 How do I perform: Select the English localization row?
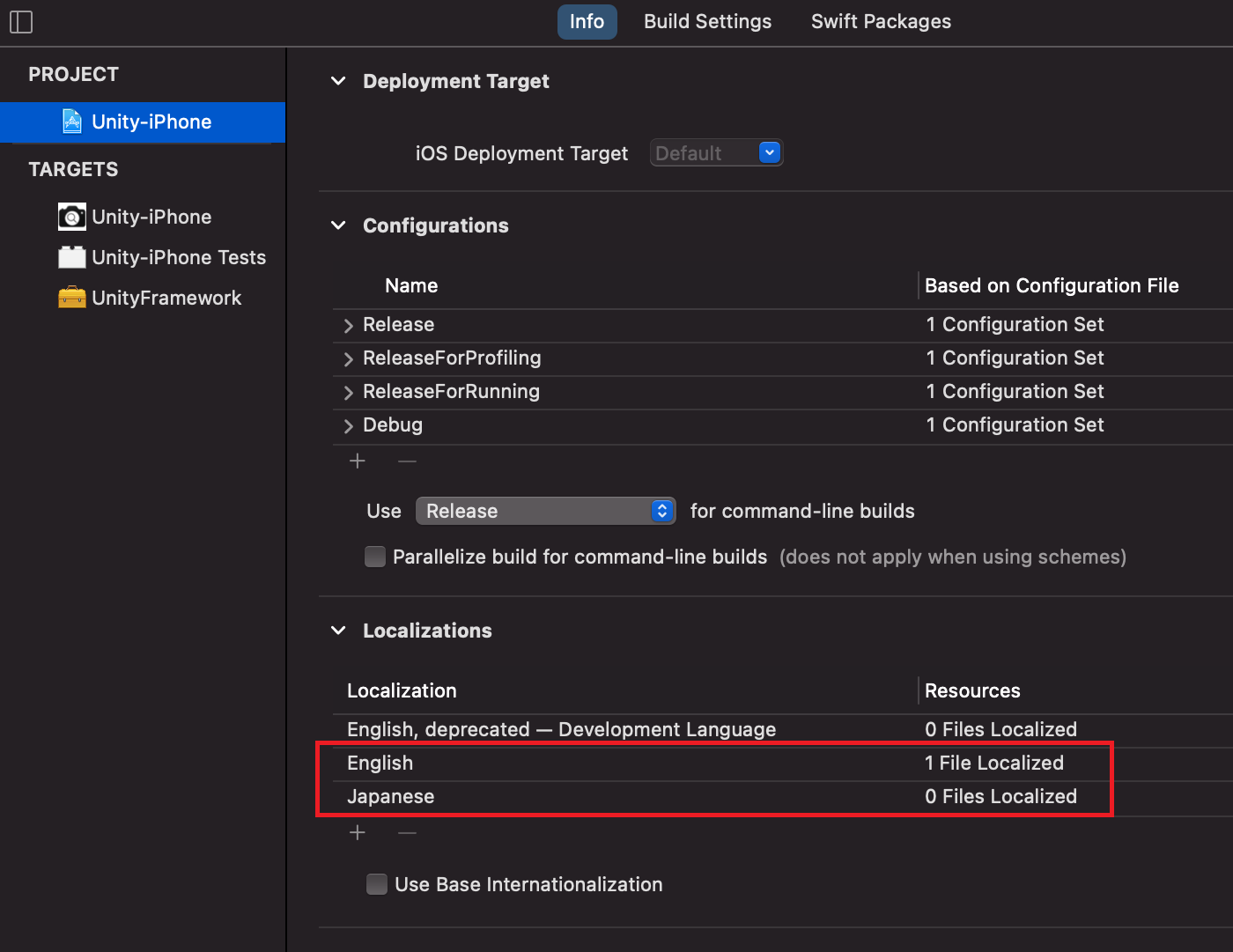(x=380, y=763)
